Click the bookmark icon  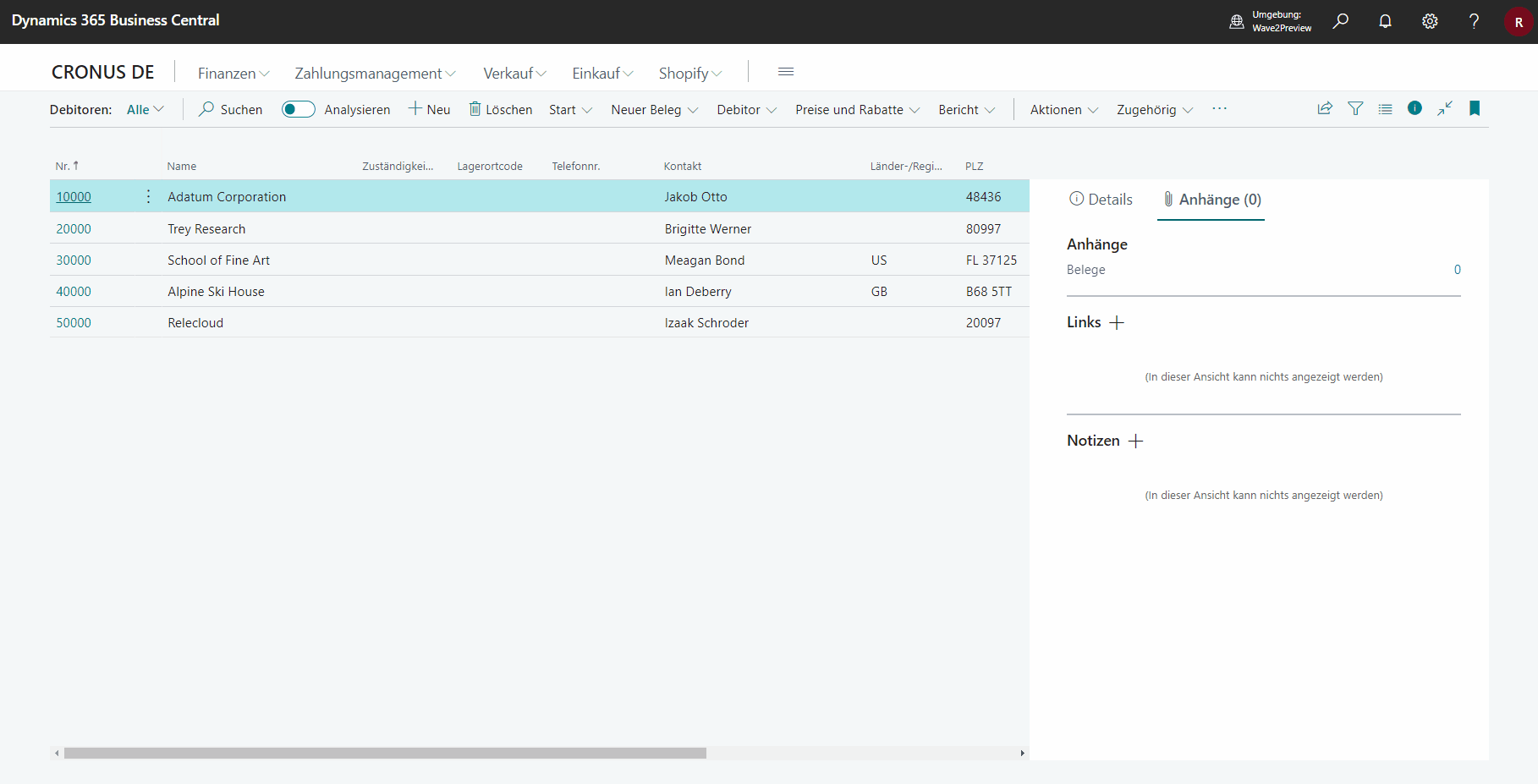coord(1475,108)
